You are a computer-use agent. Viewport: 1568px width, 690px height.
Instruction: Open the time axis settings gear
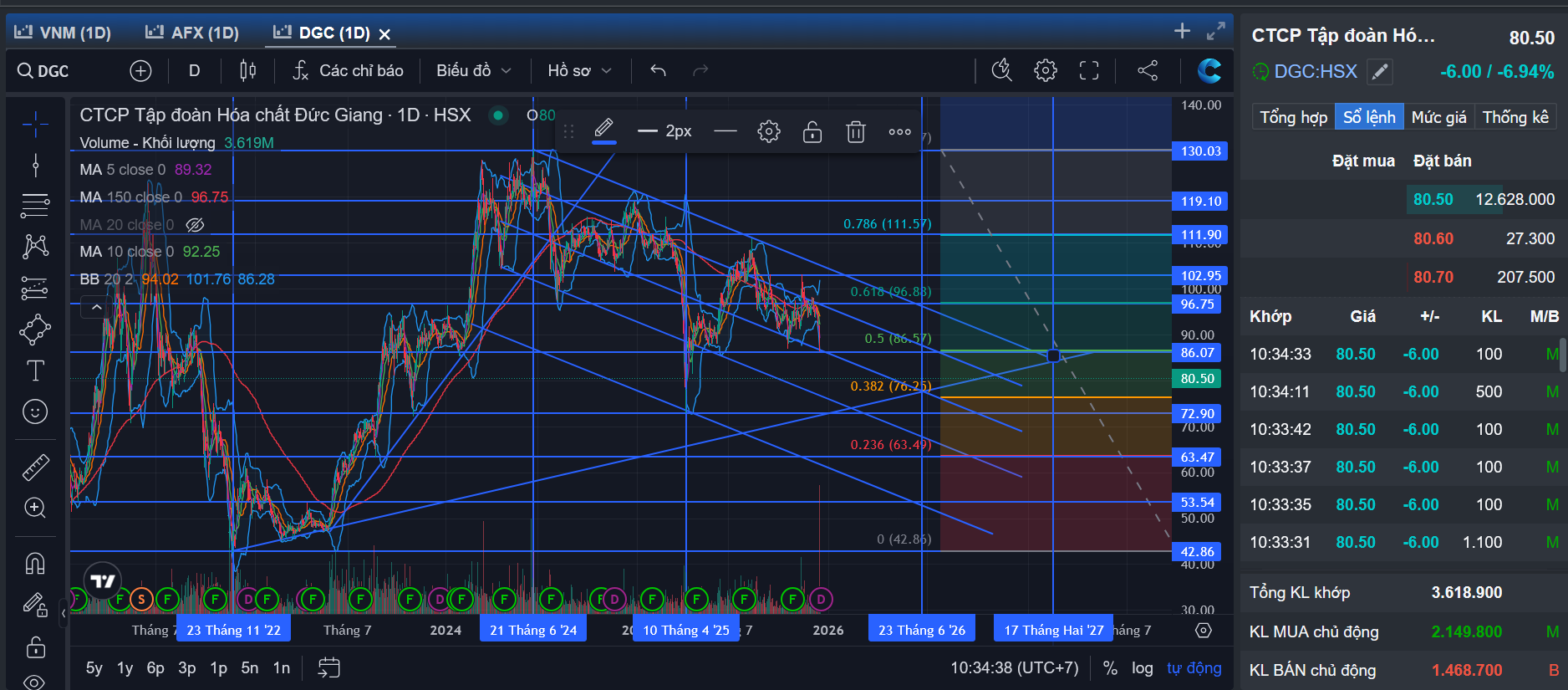(1204, 630)
